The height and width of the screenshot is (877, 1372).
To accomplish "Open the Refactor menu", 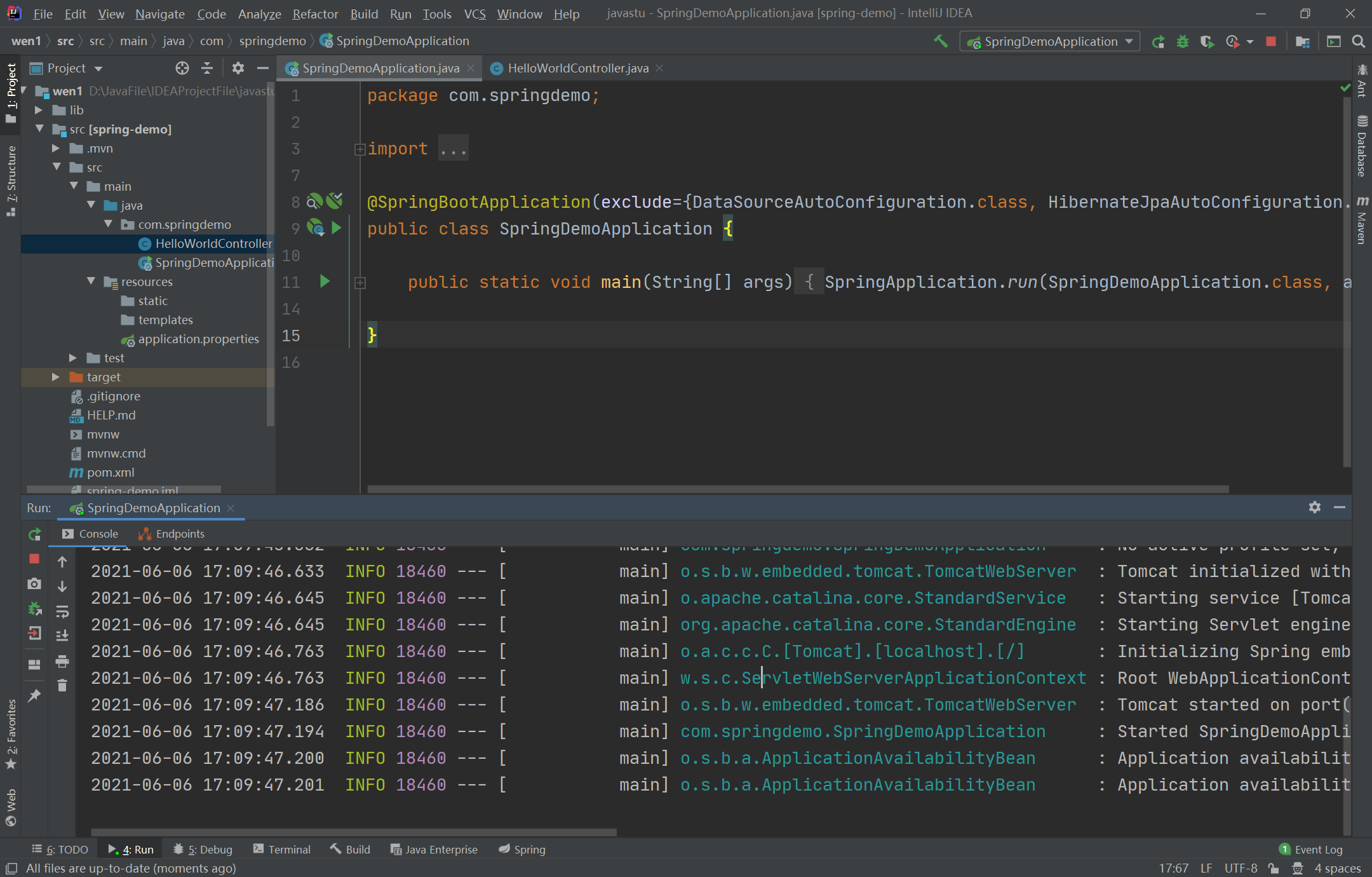I will [x=315, y=13].
